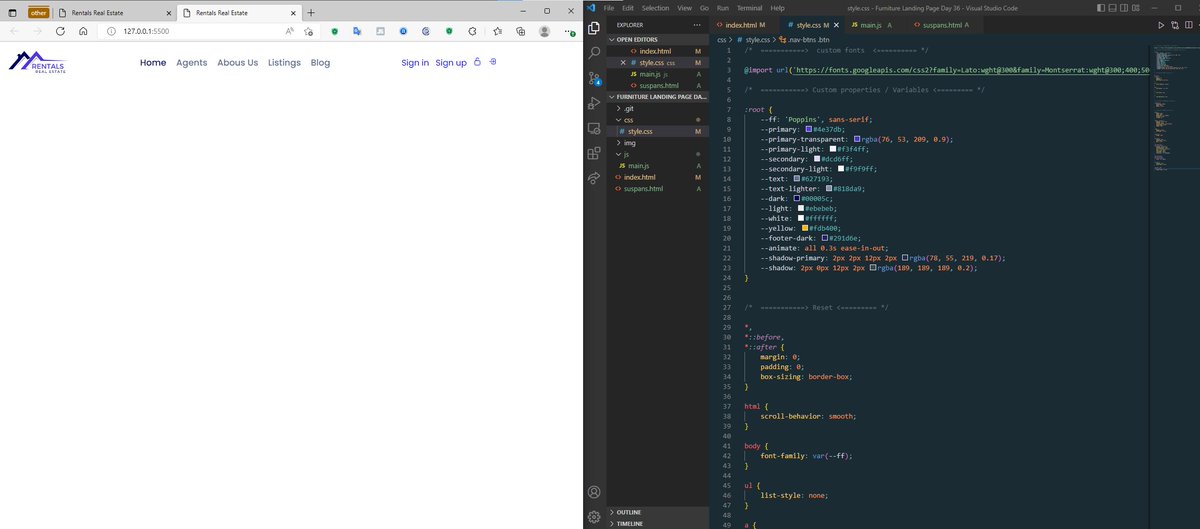Click Agents link on Rentals website

[x=191, y=63]
